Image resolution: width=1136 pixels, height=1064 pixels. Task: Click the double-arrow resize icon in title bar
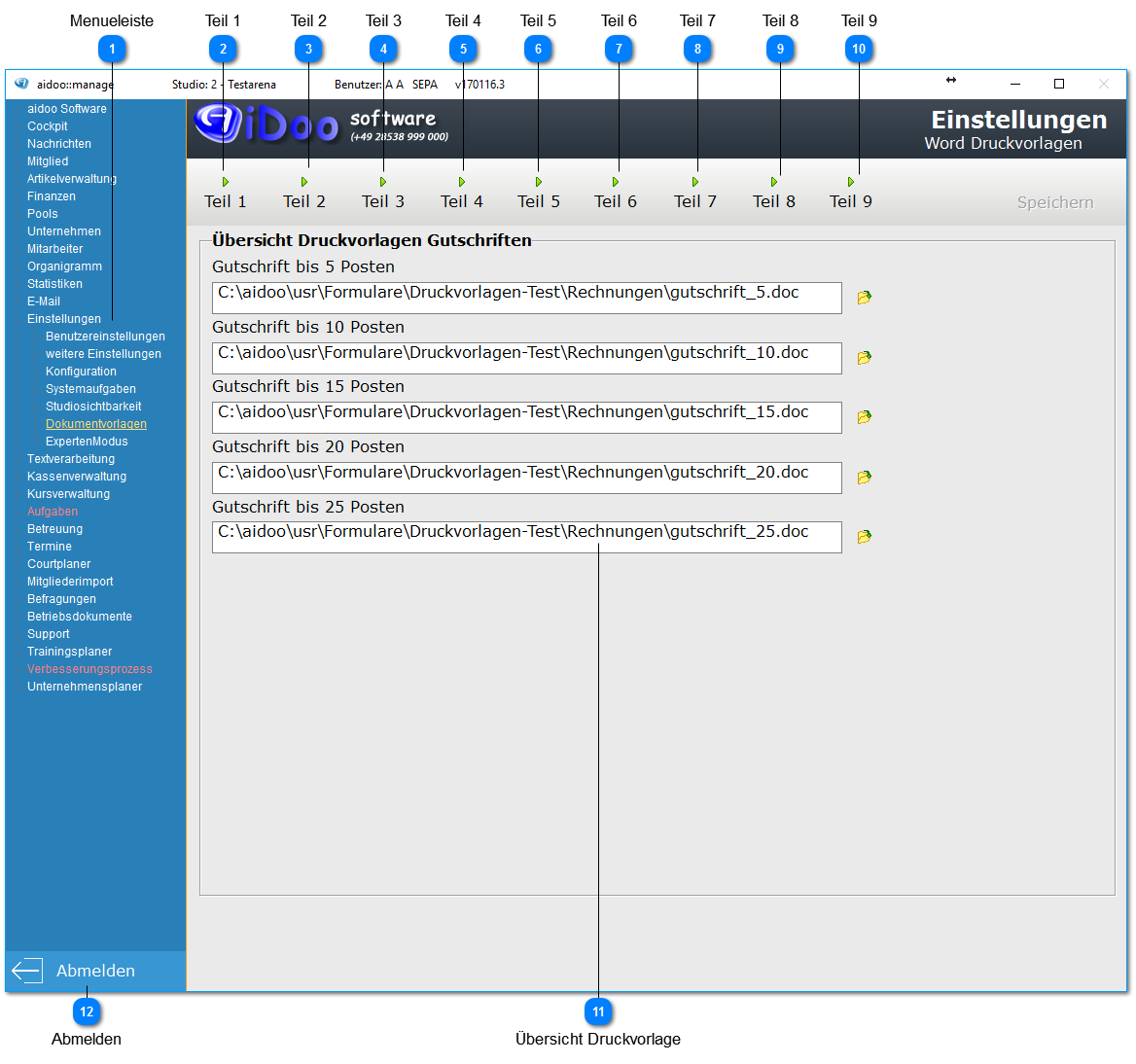951,80
